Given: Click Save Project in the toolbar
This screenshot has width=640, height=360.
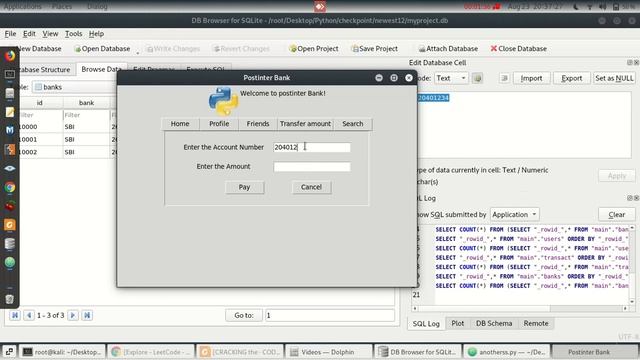Looking at the screenshot, I should pyautogui.click(x=374, y=49).
